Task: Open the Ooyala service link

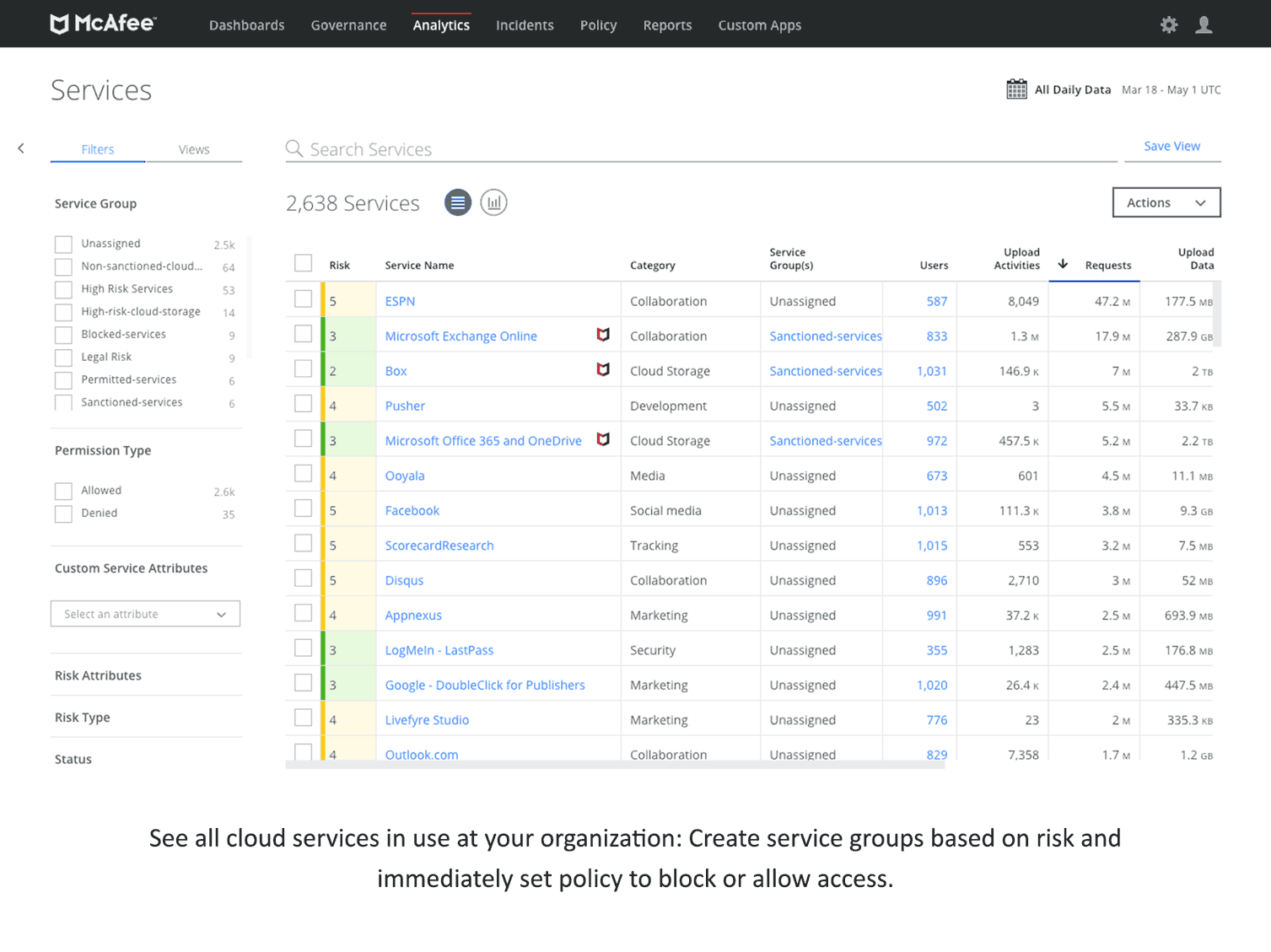Action: coord(405,476)
